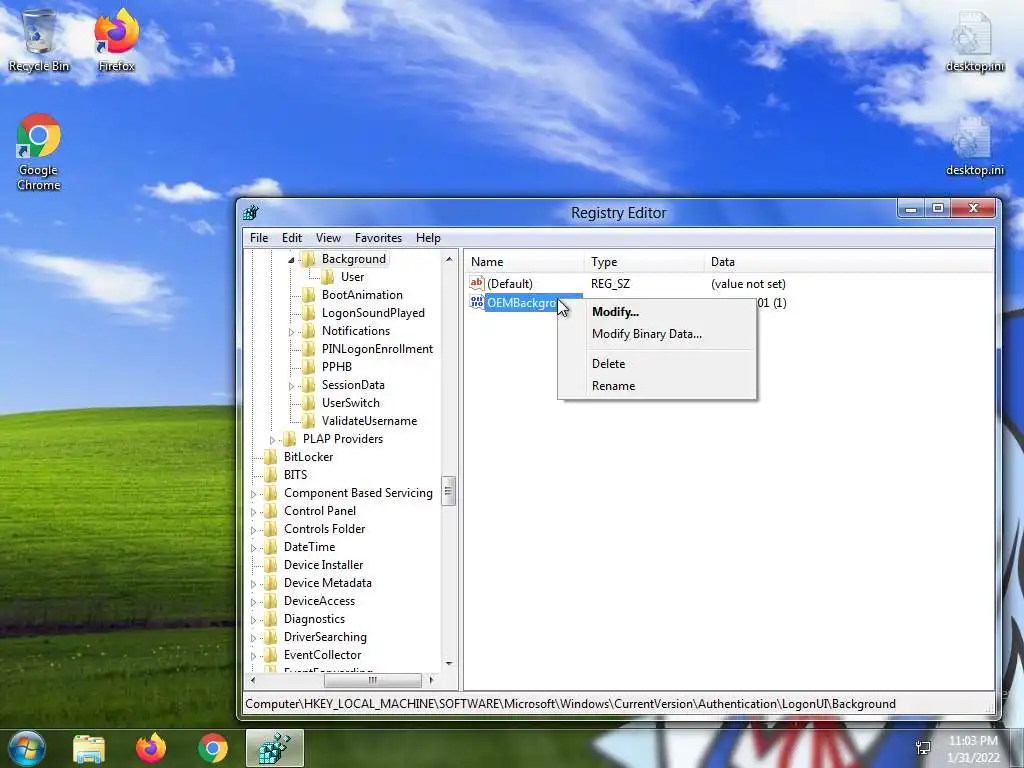Screen dimensions: 1024x768
Task: Click the tree horizontal scrollbar thumb
Action: (x=372, y=680)
